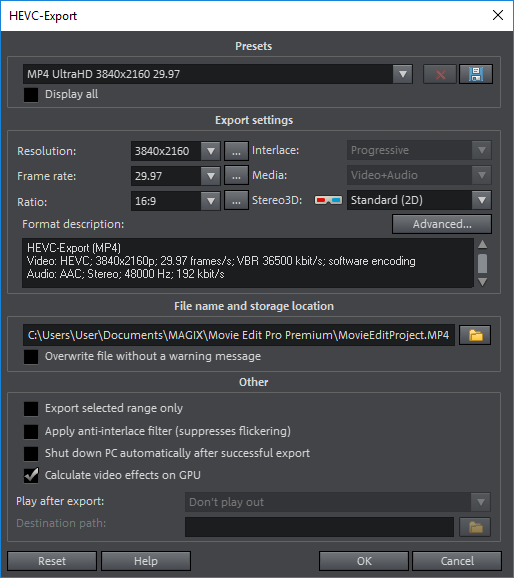Expand the Frame rate 29.97 dropdown

(176, 176)
